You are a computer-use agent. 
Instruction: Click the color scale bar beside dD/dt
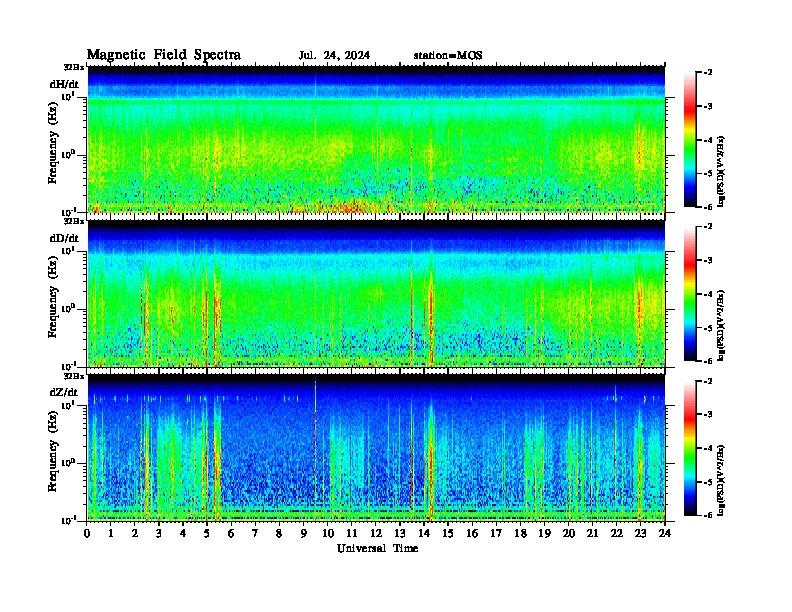pyautogui.click(x=690, y=294)
